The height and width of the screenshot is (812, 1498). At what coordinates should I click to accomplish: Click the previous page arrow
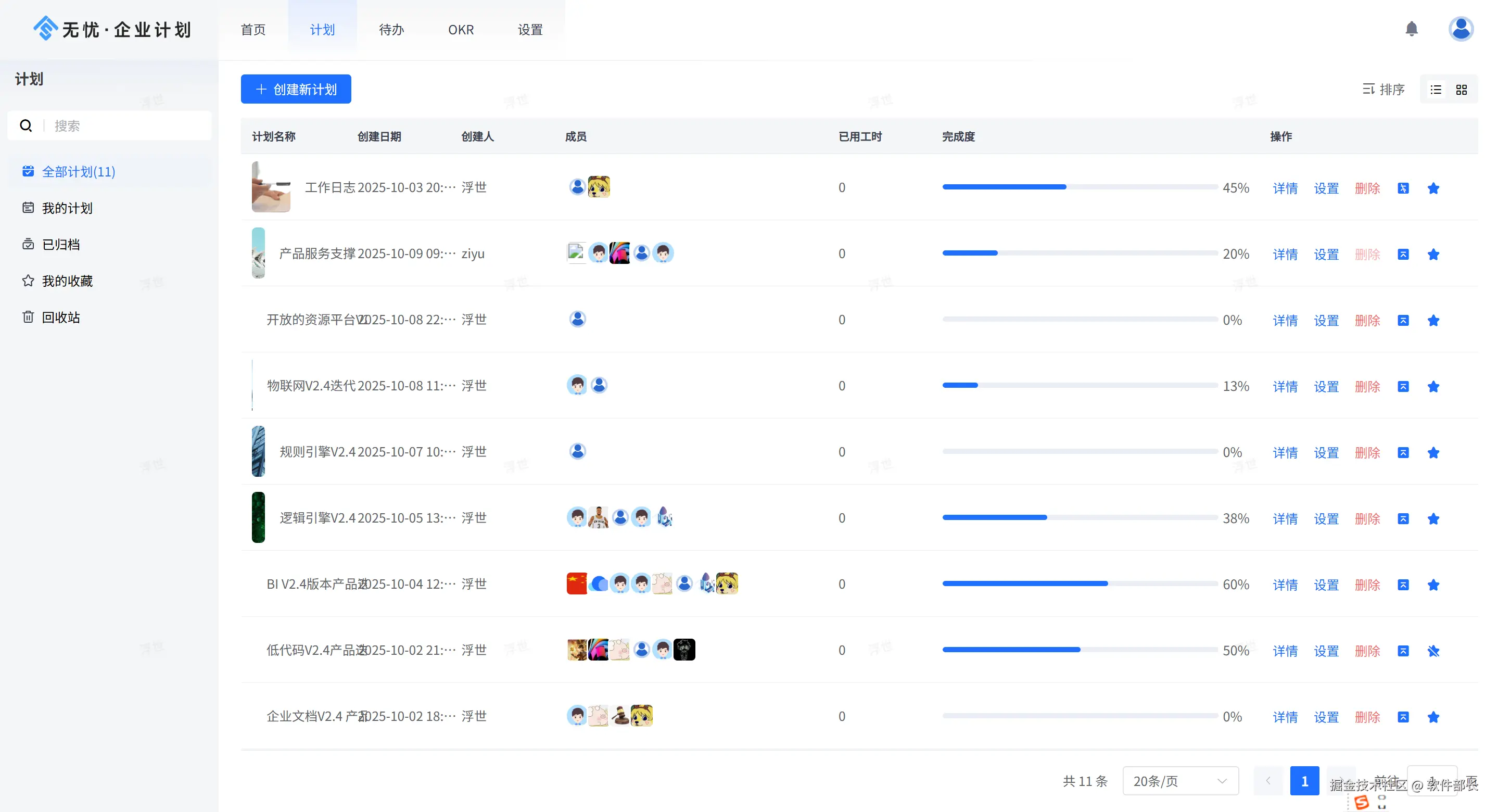[x=1268, y=781]
